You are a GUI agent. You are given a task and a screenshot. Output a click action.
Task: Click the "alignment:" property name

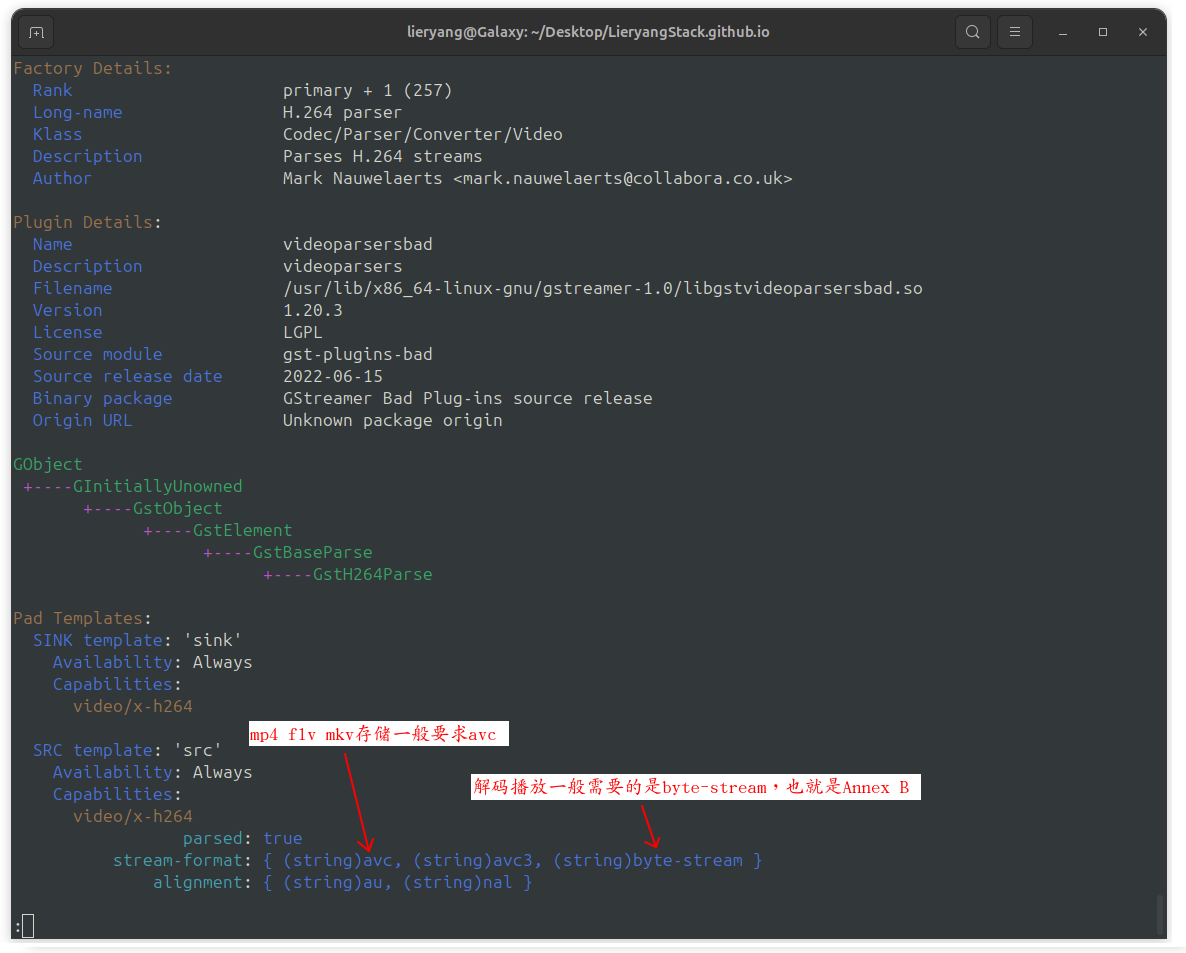click(203, 882)
